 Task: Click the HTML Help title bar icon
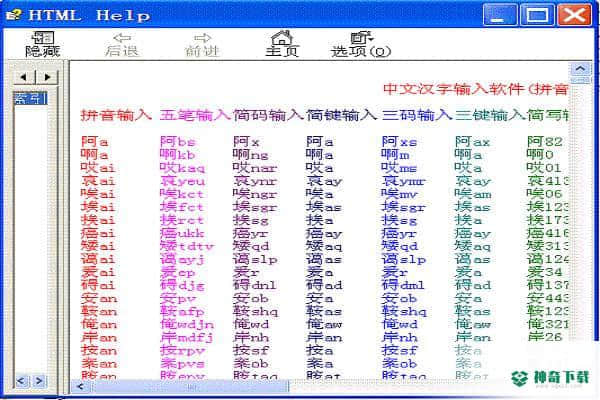pyautogui.click(x=14, y=15)
